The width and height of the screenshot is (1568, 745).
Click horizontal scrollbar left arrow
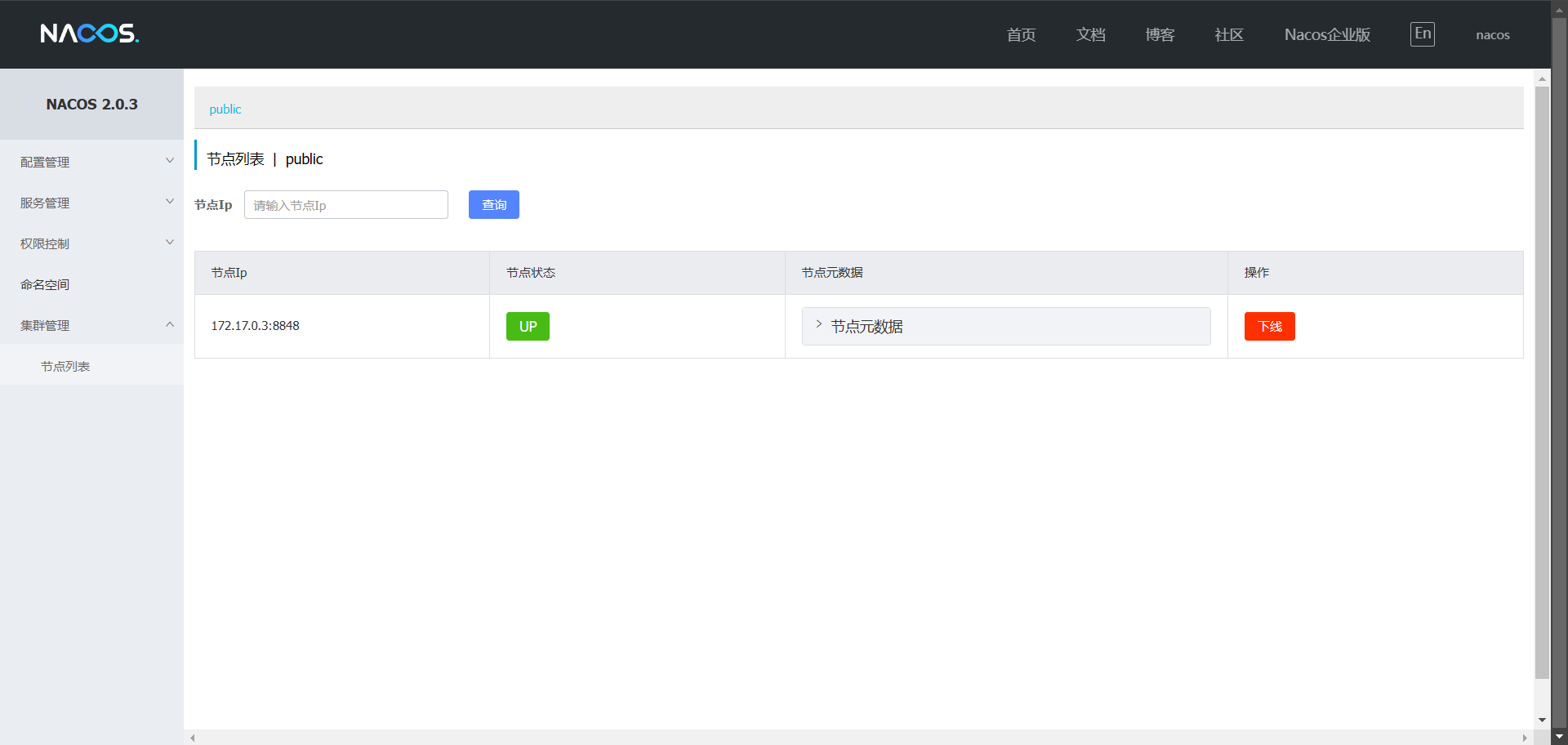[193, 738]
